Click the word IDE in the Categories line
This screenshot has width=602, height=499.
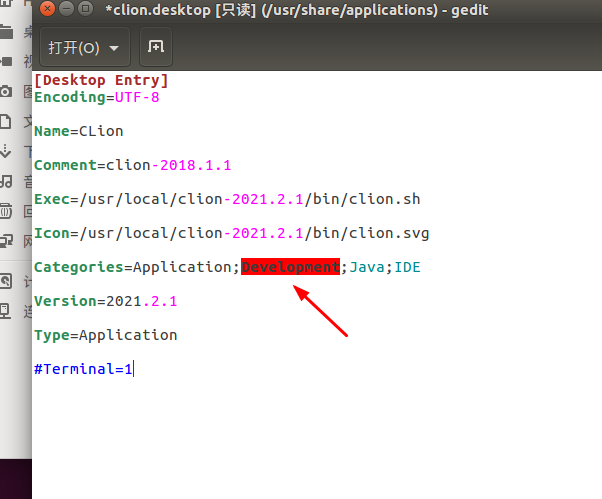(407, 267)
